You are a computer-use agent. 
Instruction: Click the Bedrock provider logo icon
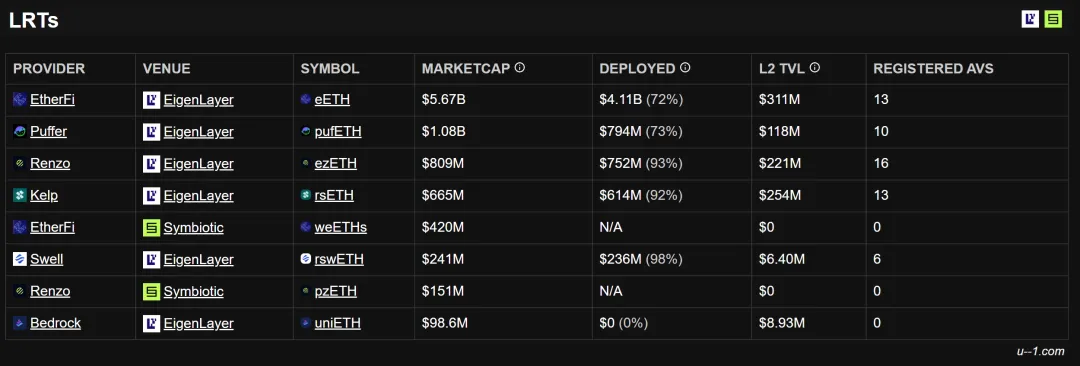point(20,323)
